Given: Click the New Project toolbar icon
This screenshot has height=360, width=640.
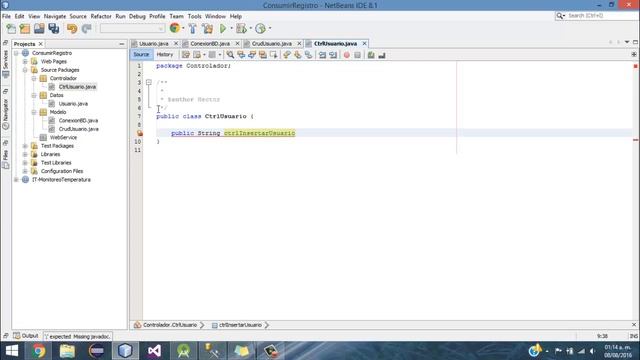Looking at the screenshot, I should [x=25, y=29].
